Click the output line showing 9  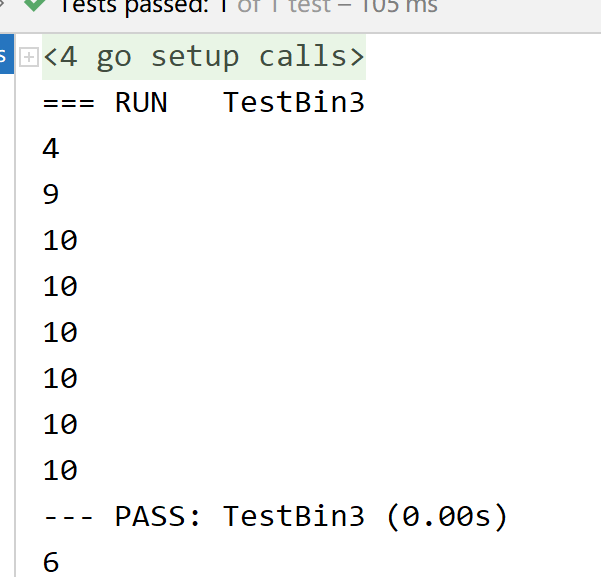[51, 195]
